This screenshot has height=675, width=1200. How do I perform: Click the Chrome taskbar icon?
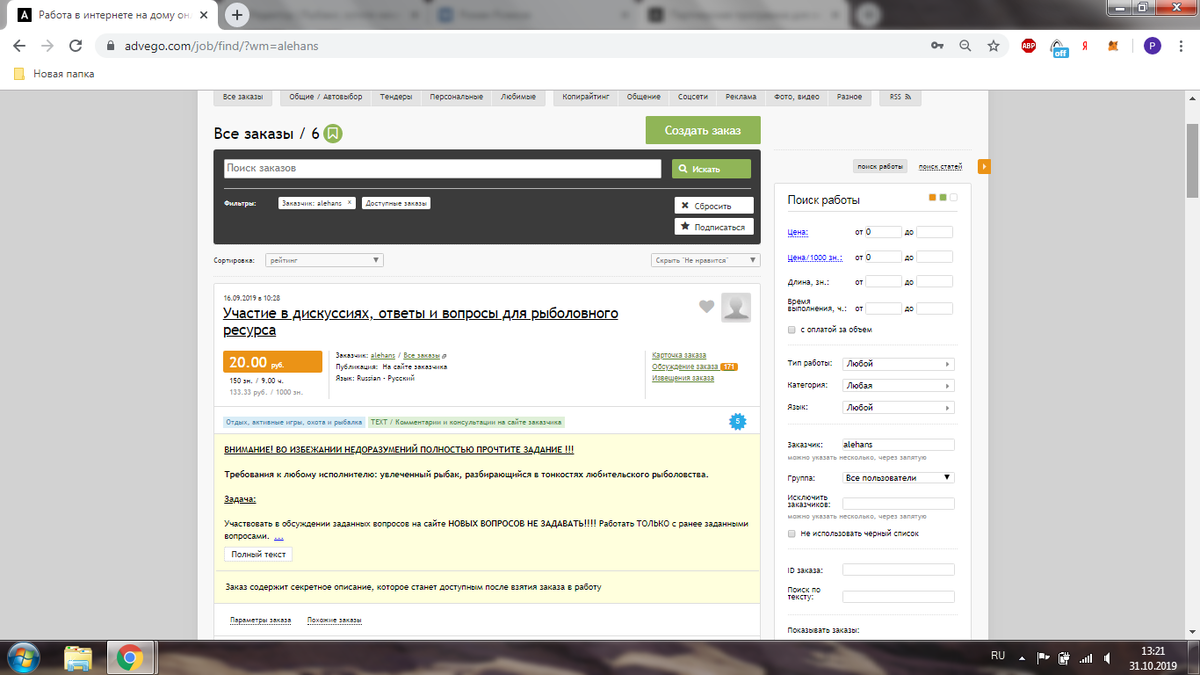[x=128, y=658]
